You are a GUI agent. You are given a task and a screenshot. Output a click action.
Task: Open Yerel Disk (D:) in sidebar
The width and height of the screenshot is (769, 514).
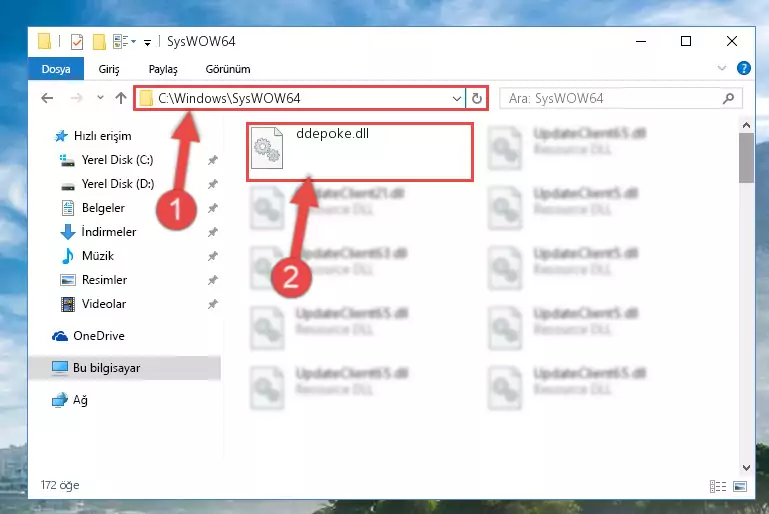(118, 184)
